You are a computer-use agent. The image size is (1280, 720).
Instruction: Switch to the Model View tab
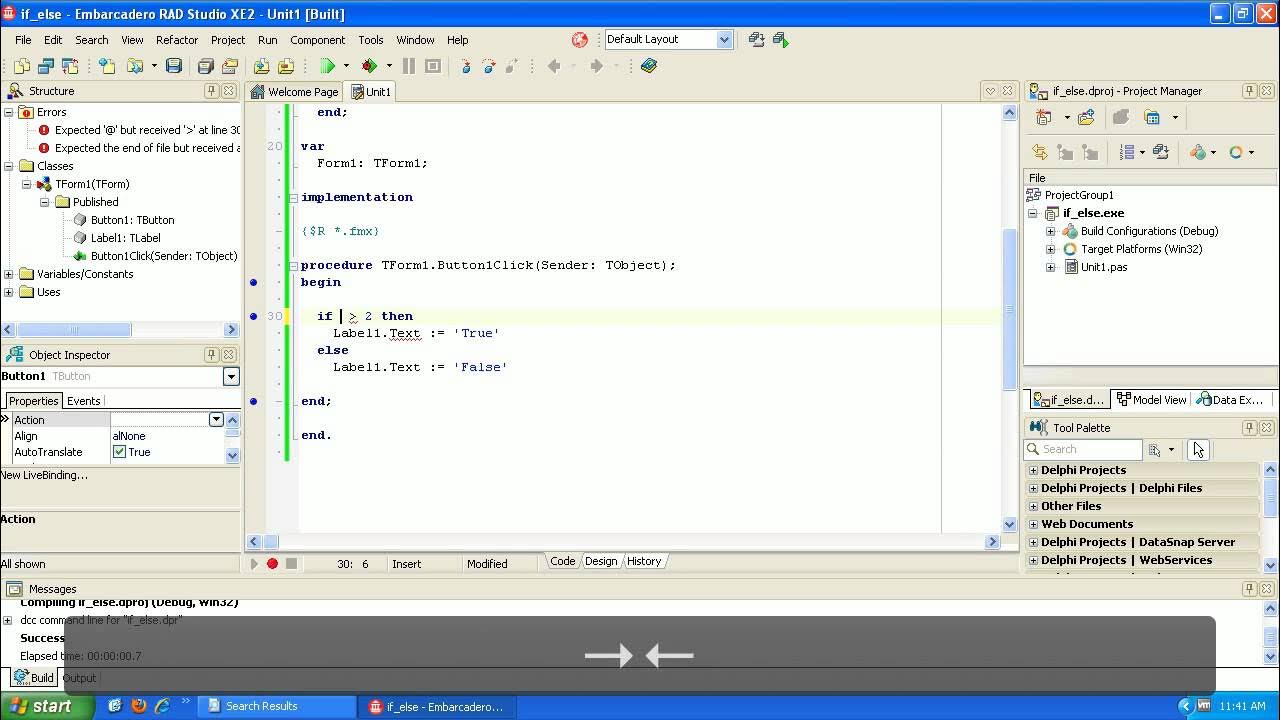point(1151,400)
